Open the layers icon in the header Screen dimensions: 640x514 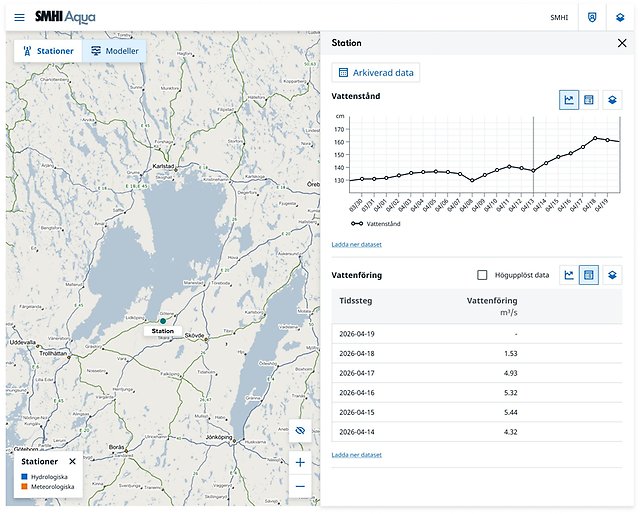[620, 18]
